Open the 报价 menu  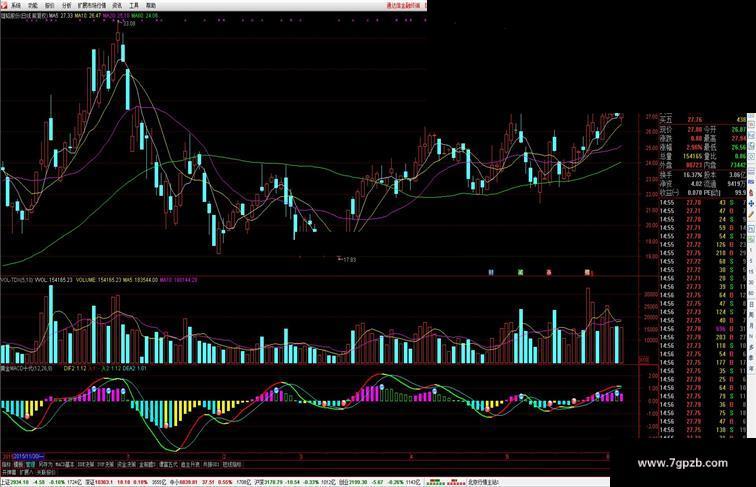pos(50,6)
